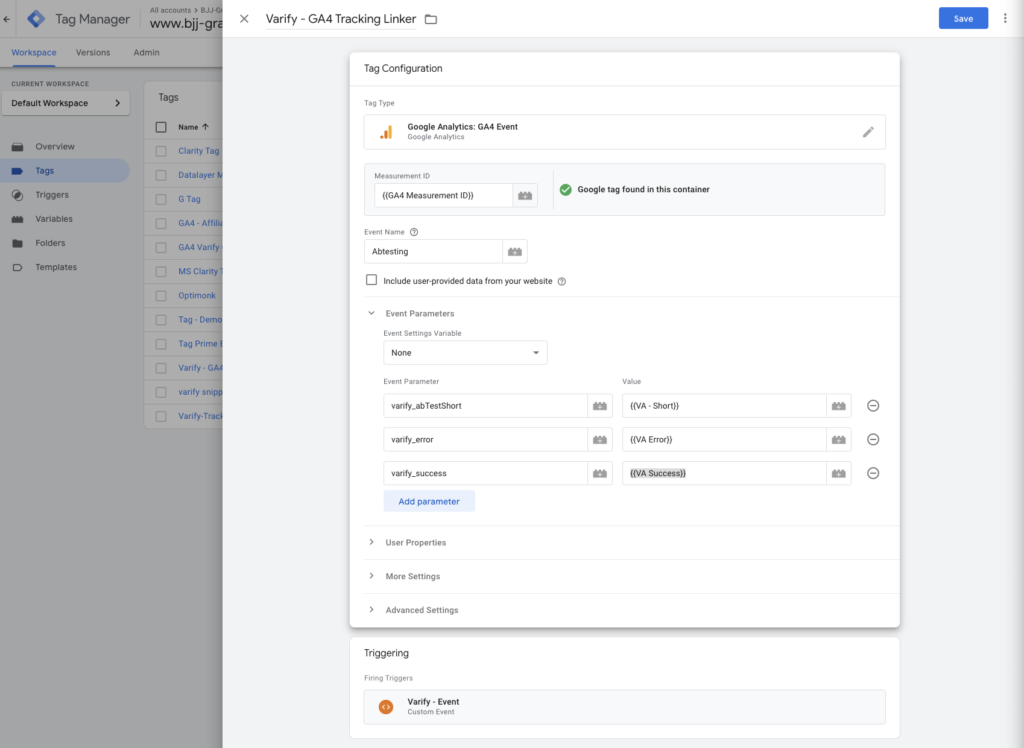
Task: Edit the Event Name field
Action: click(x=433, y=252)
